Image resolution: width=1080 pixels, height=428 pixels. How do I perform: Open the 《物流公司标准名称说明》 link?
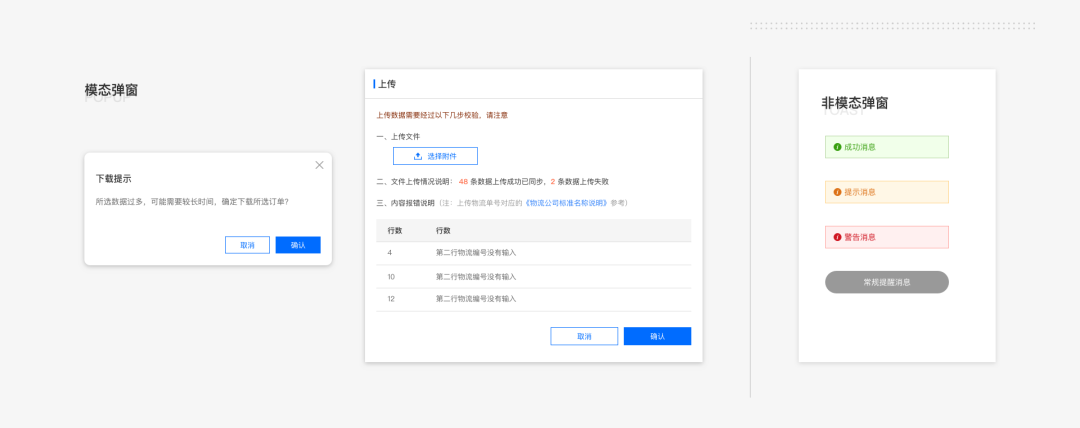(566, 203)
